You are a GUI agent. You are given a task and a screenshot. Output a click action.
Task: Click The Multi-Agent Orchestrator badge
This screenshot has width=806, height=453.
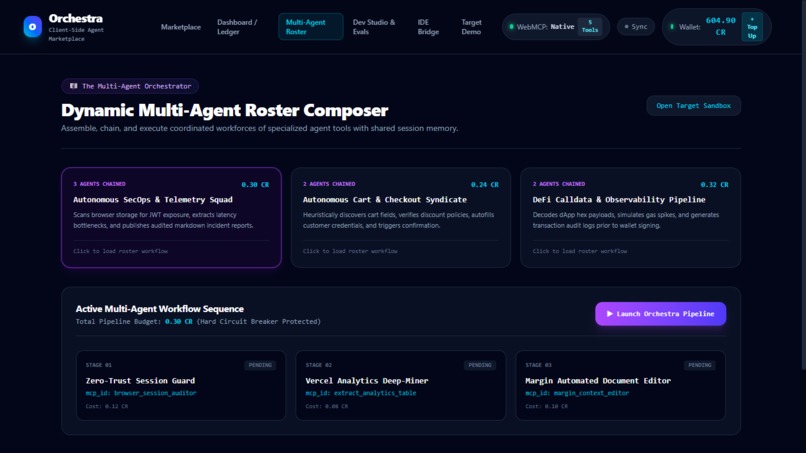(x=130, y=86)
